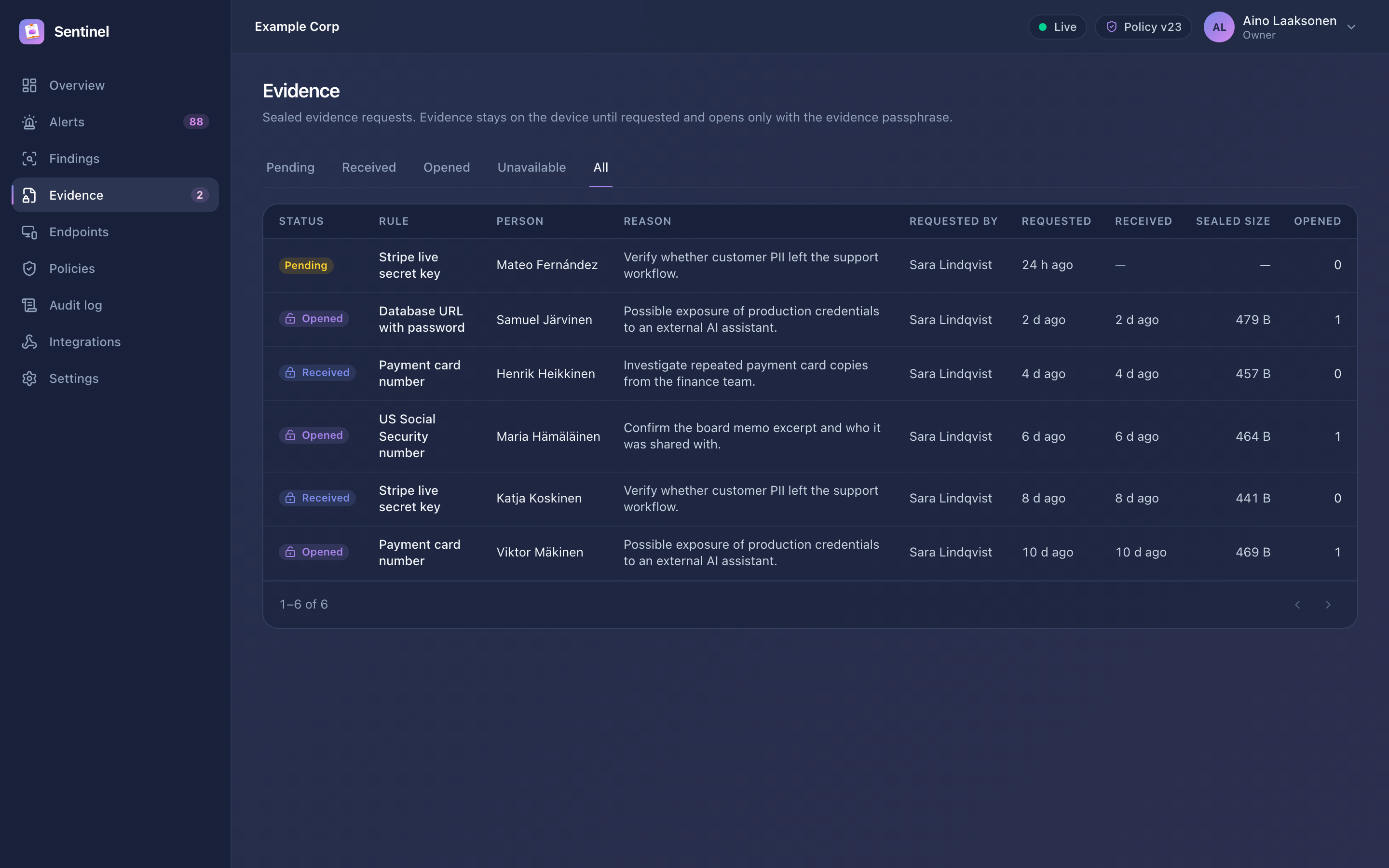Open Integrations in the sidebar
Image resolution: width=1389 pixels, height=868 pixels.
tap(115, 342)
